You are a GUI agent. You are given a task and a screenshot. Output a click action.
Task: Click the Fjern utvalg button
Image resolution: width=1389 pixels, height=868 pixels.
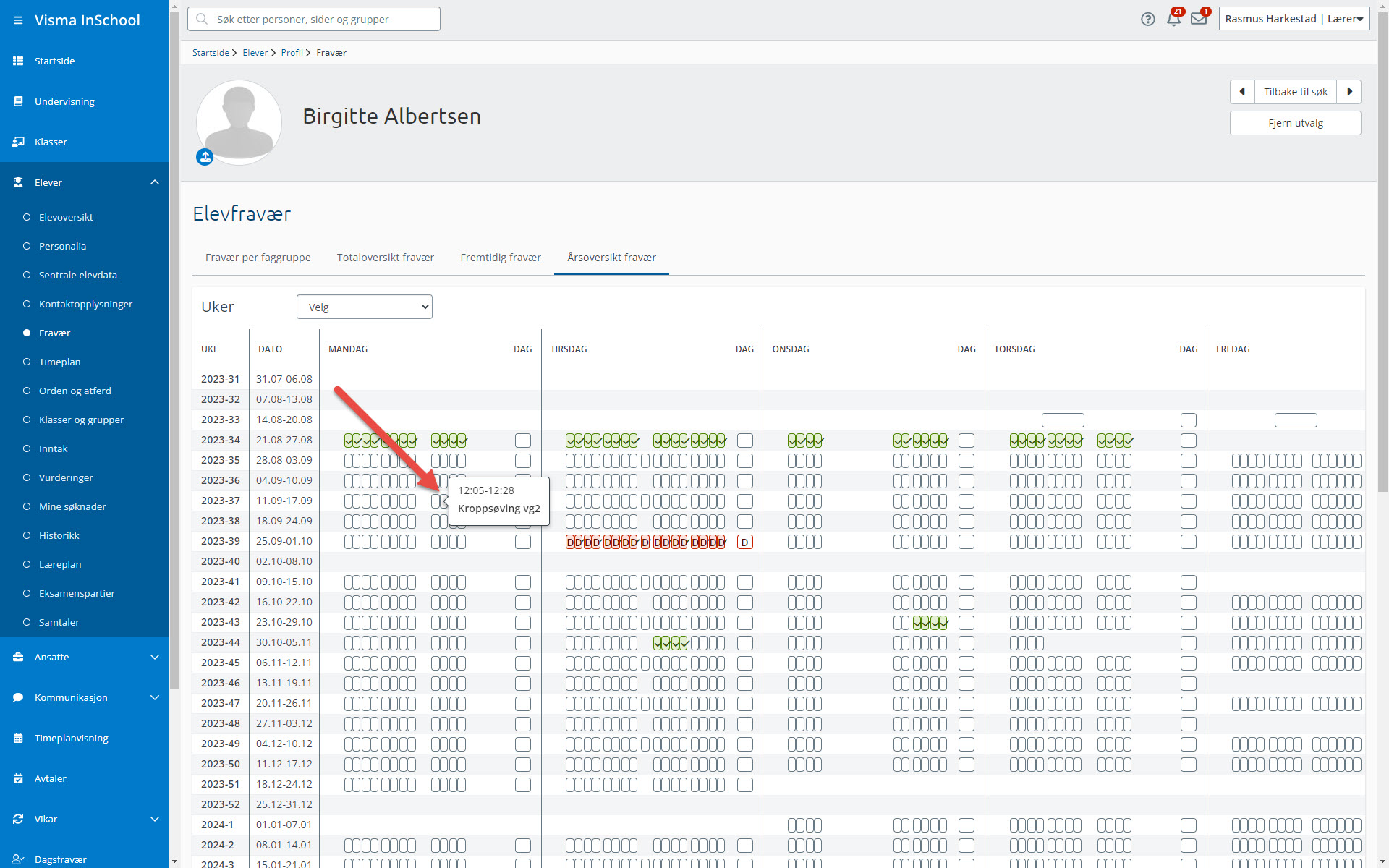[x=1296, y=123]
